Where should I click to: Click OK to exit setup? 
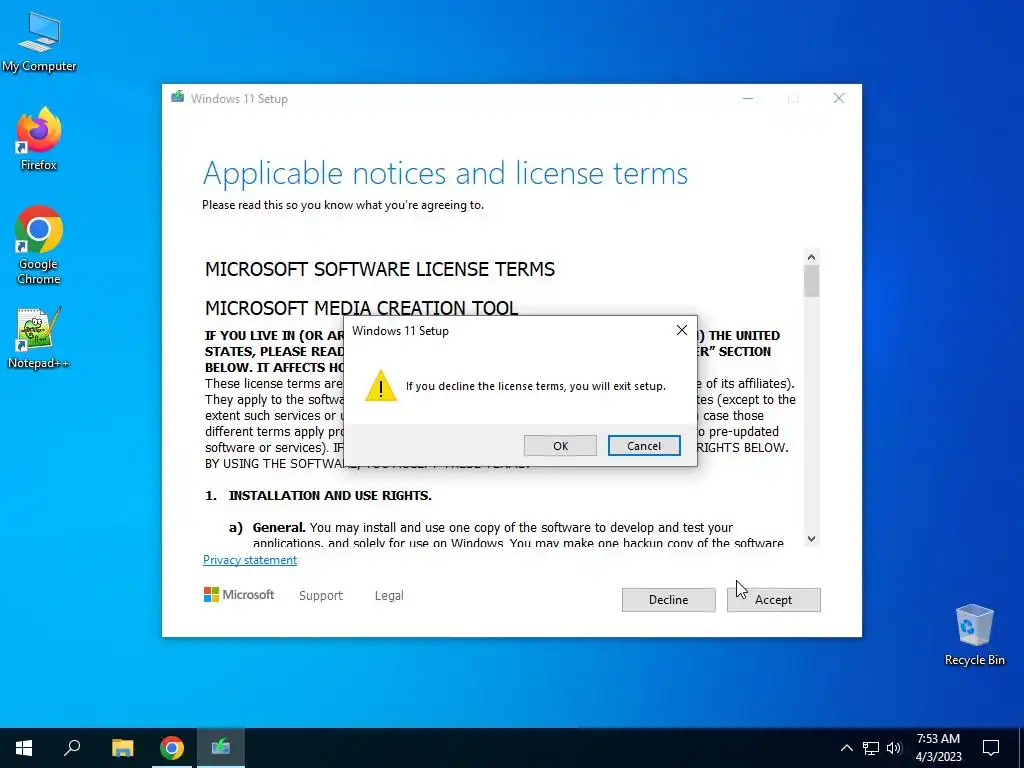pos(560,445)
